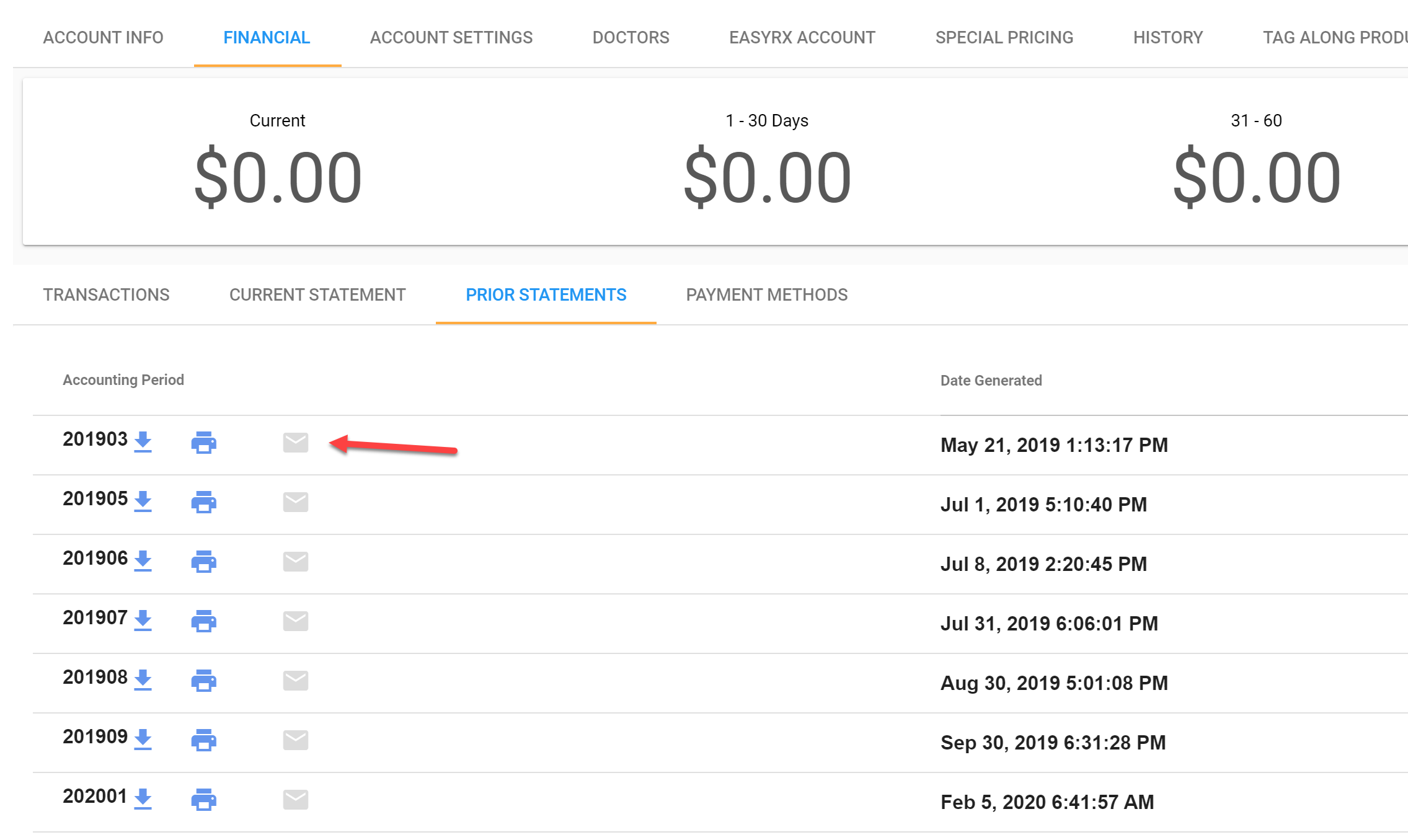
Task: Print the 201909 statement
Action: click(x=203, y=740)
